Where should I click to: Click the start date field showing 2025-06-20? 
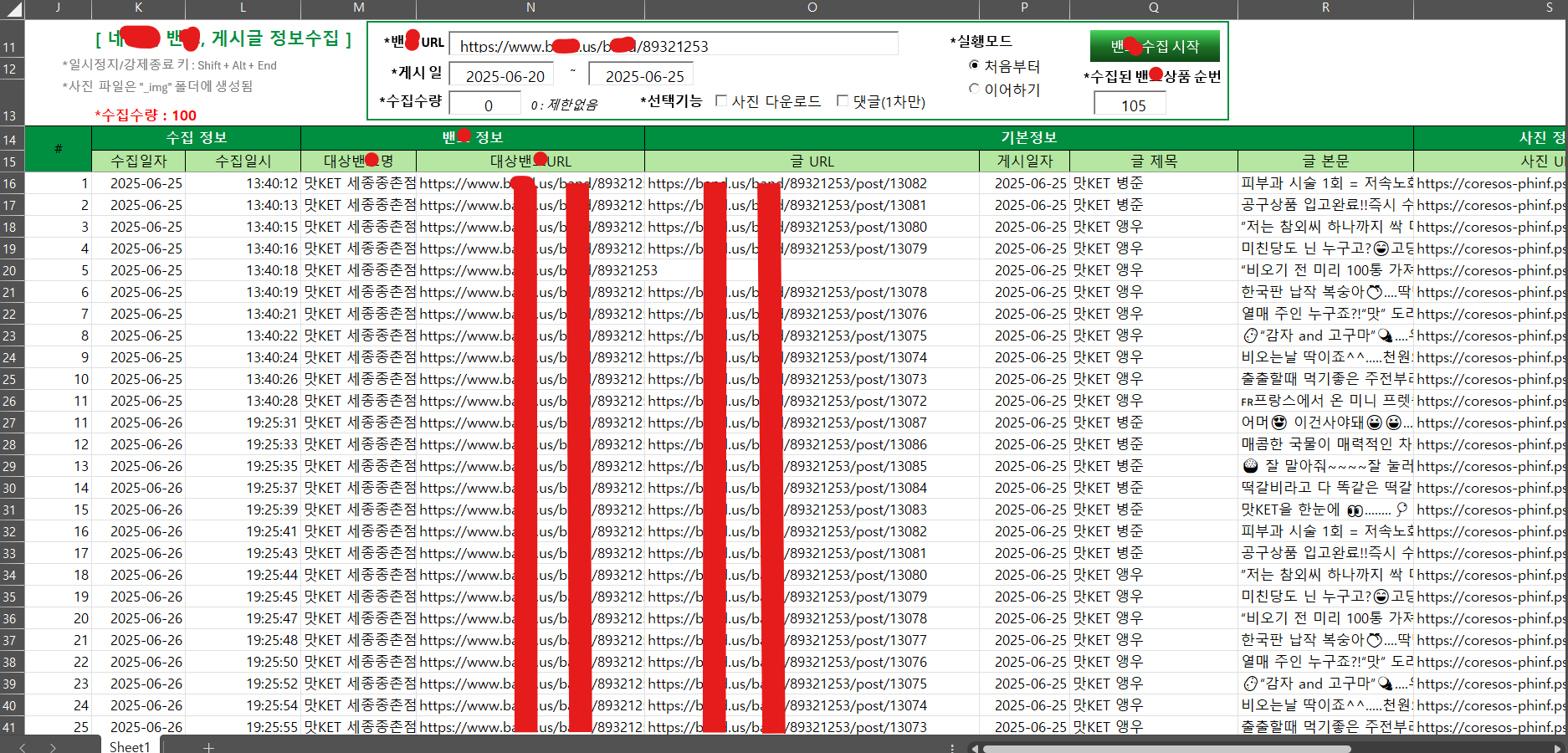pyautogui.click(x=501, y=74)
